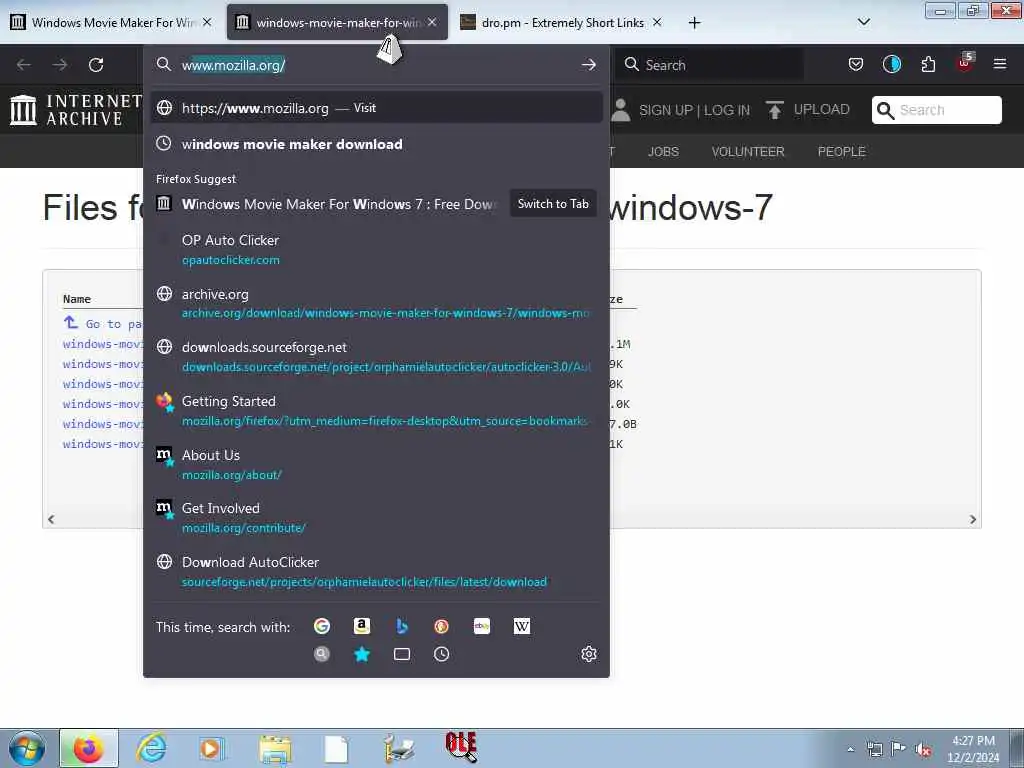The width and height of the screenshot is (1024, 768).
Task: Open Windows Media Player taskbar icon
Action: point(210,748)
